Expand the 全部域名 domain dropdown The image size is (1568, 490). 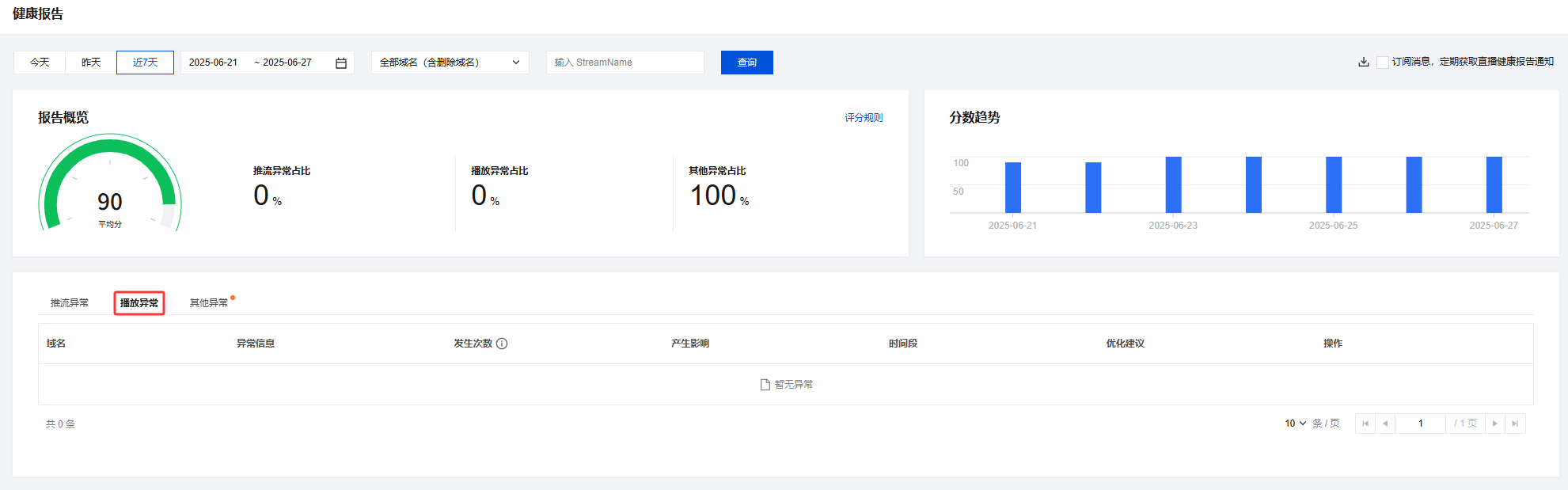point(450,63)
